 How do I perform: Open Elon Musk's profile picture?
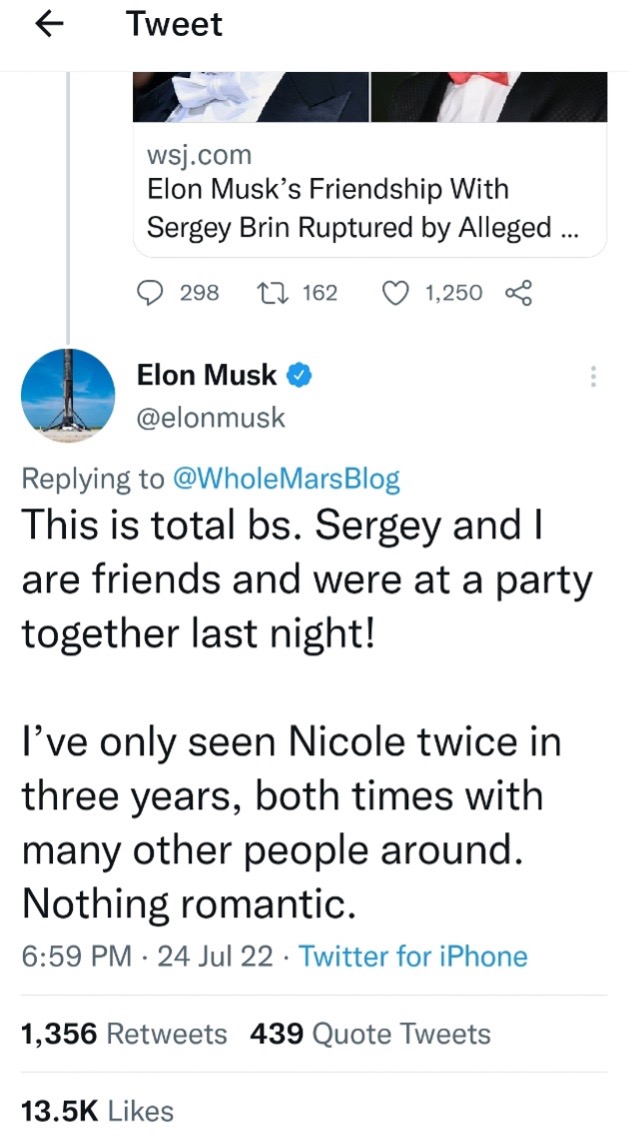pos(68,396)
